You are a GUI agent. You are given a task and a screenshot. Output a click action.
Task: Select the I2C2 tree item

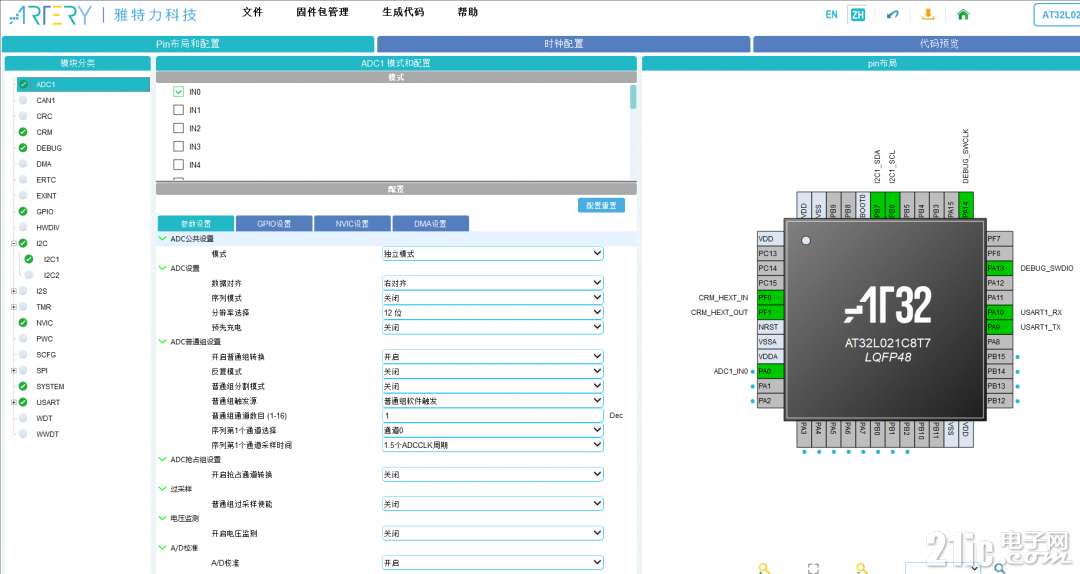coord(52,275)
